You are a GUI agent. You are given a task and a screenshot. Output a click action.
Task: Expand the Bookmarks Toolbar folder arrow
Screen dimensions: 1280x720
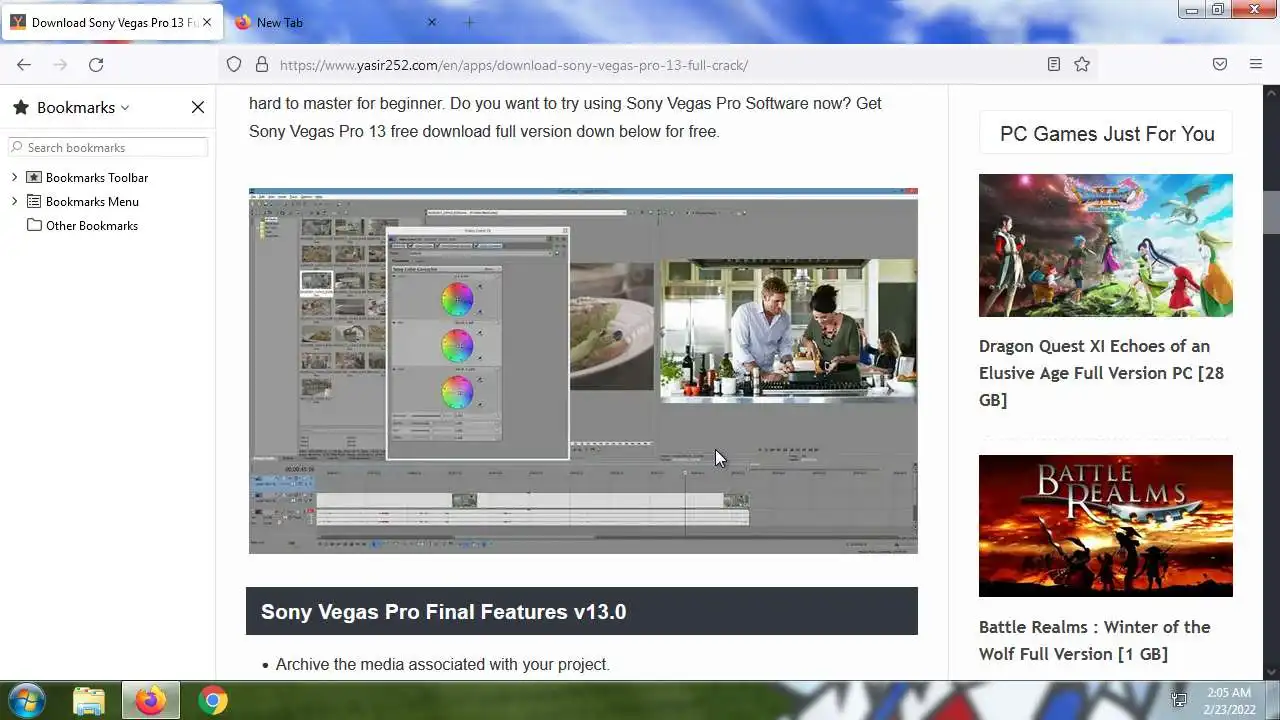[15, 177]
